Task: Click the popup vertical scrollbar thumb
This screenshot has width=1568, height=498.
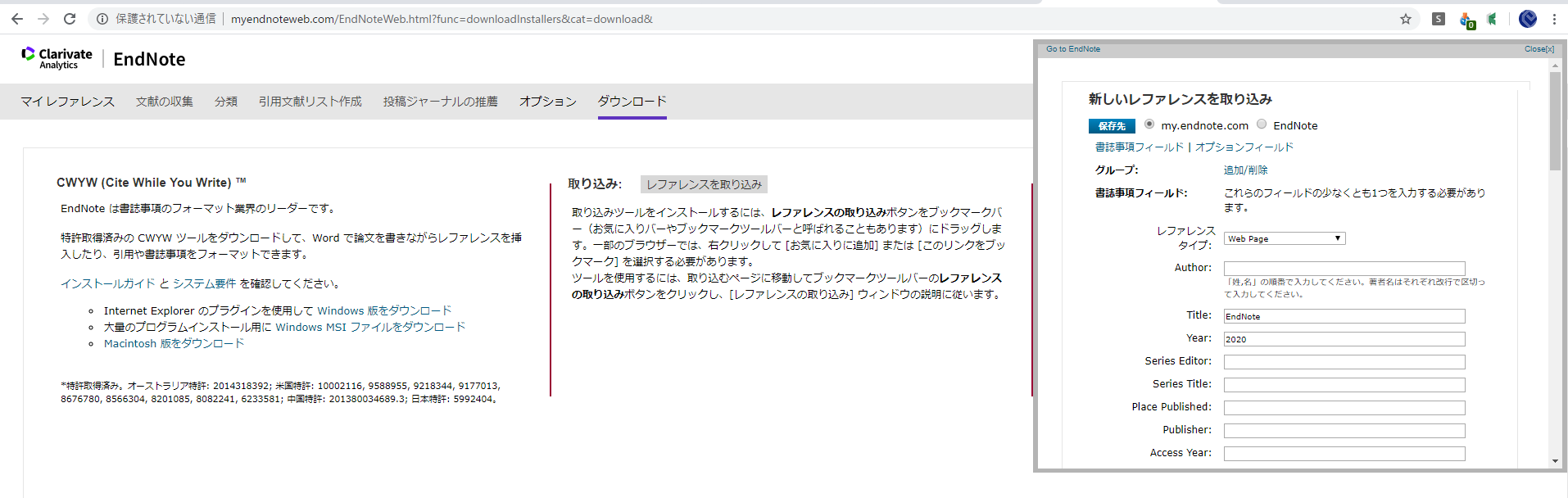Action: pyautogui.click(x=1555, y=121)
